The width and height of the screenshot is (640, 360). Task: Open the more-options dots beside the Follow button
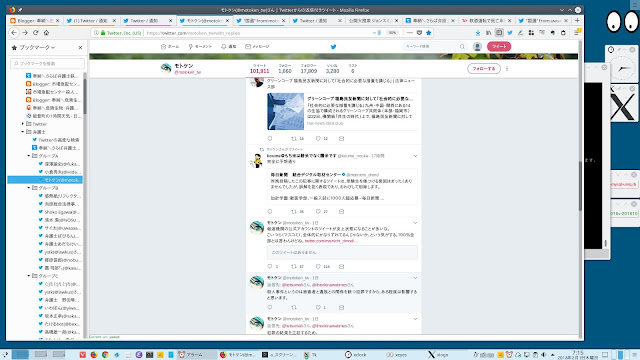coord(507,69)
